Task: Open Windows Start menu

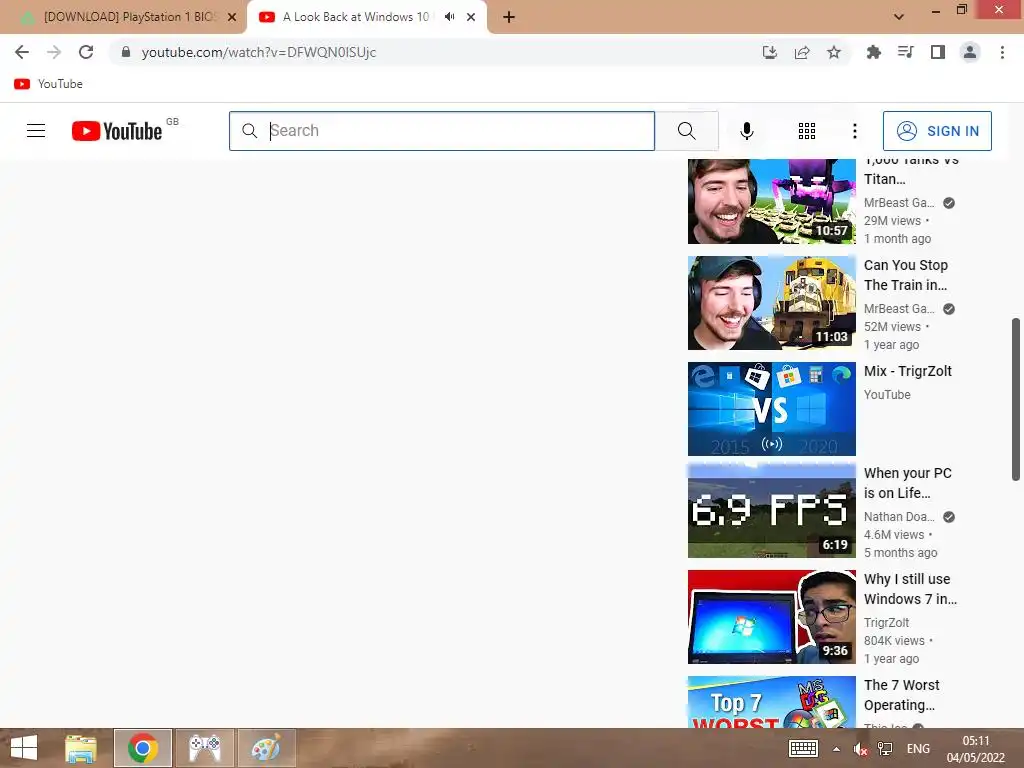Action: 24,748
